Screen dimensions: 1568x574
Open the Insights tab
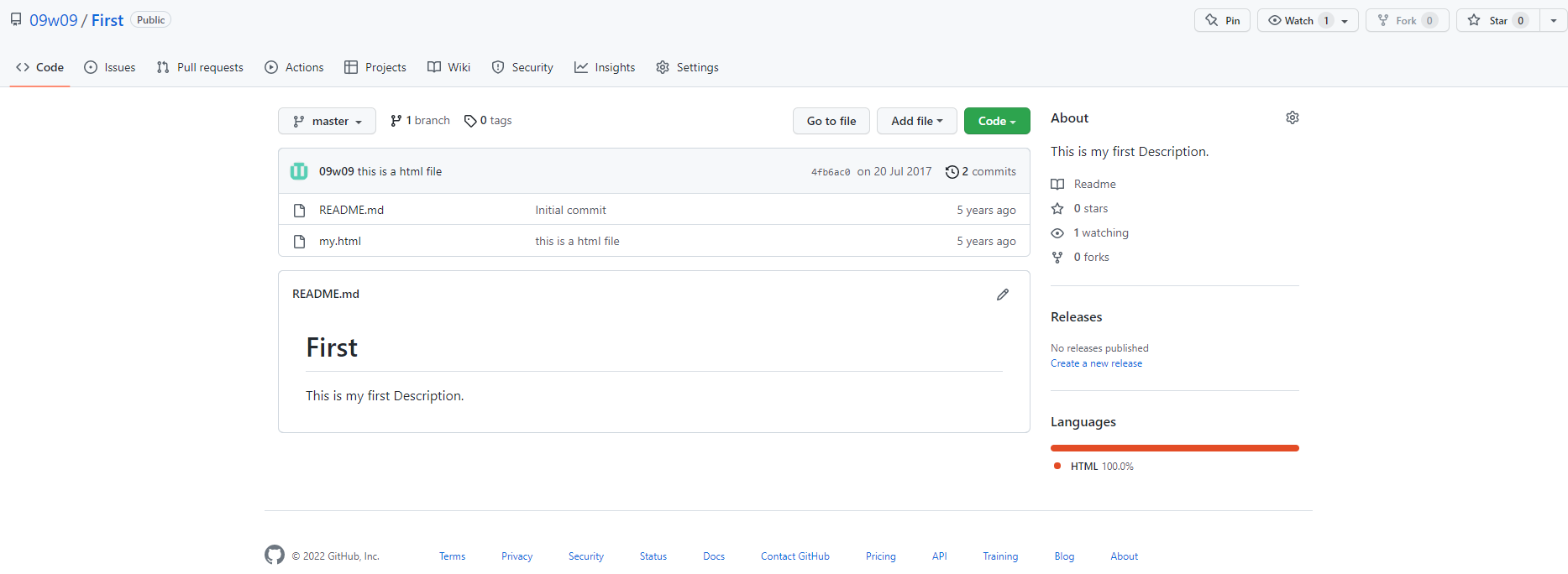pos(605,67)
